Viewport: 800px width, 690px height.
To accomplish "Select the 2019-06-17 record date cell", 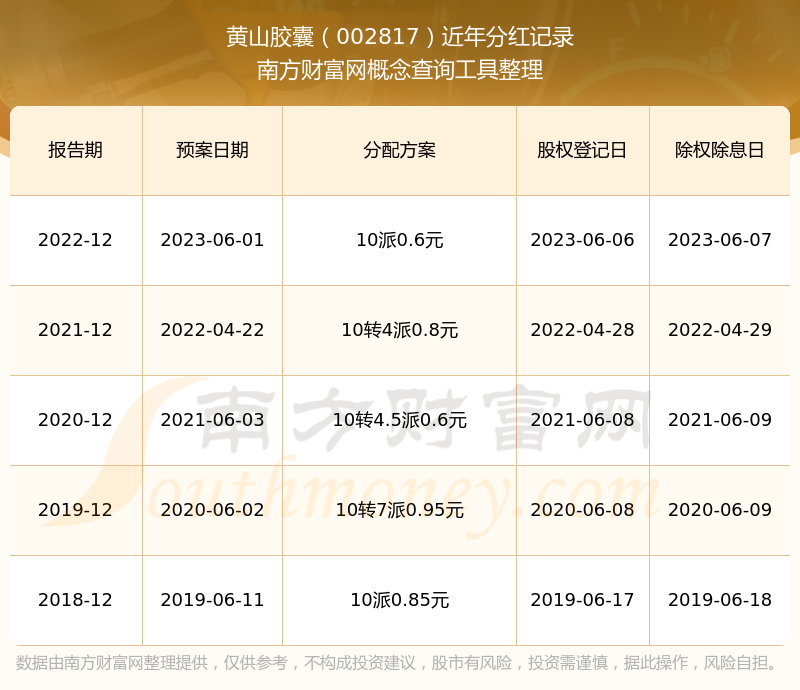I will click(x=583, y=600).
